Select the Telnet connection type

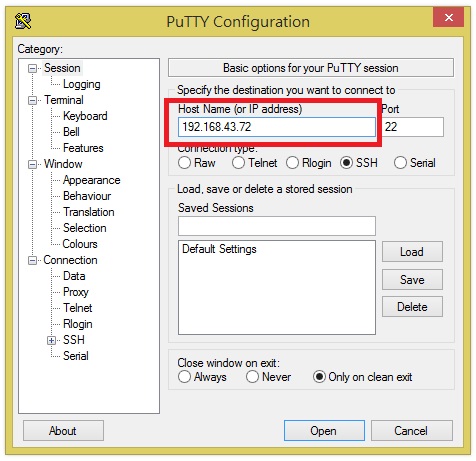(238, 163)
